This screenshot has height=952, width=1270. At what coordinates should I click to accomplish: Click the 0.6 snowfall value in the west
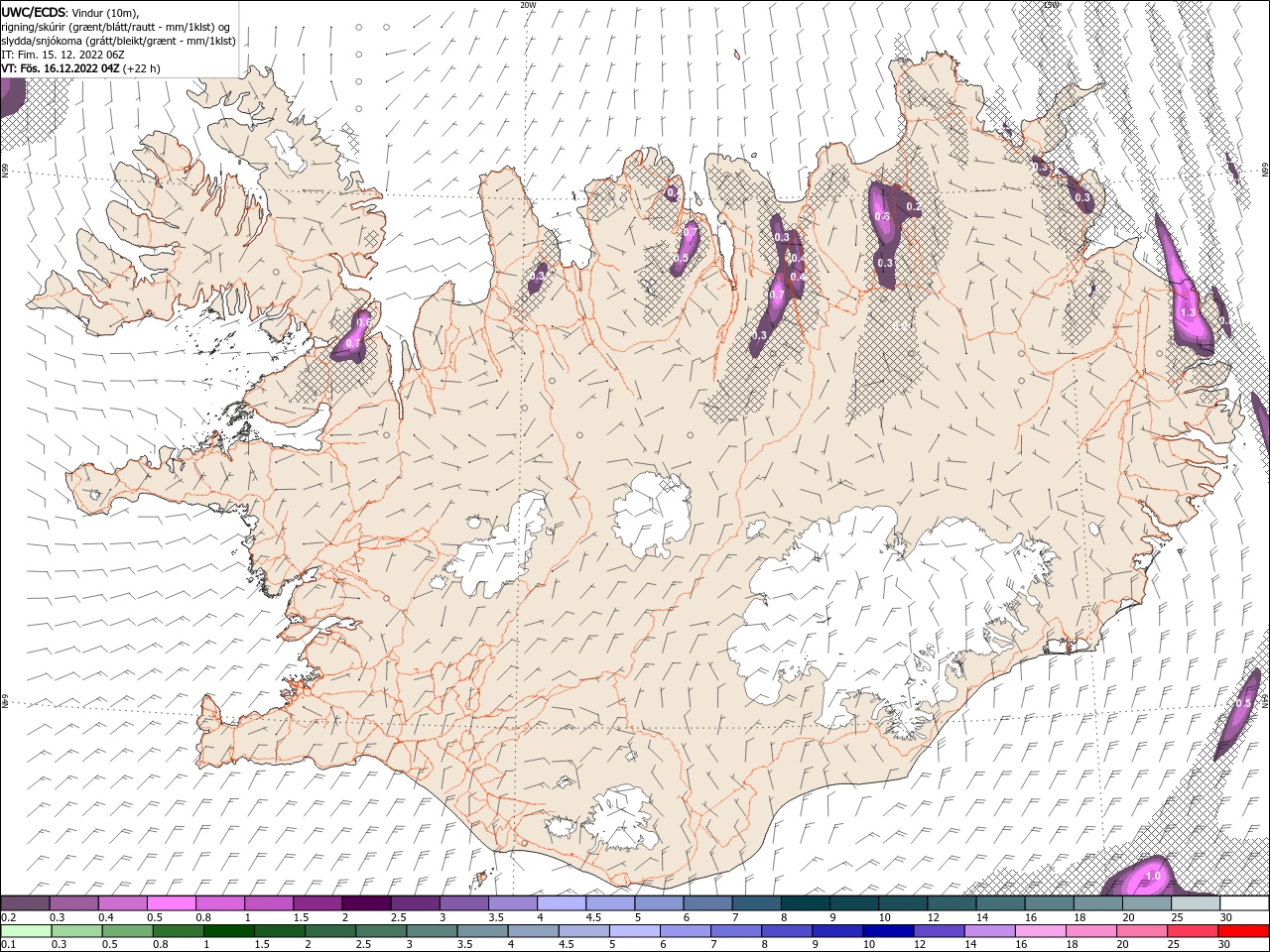[363, 322]
